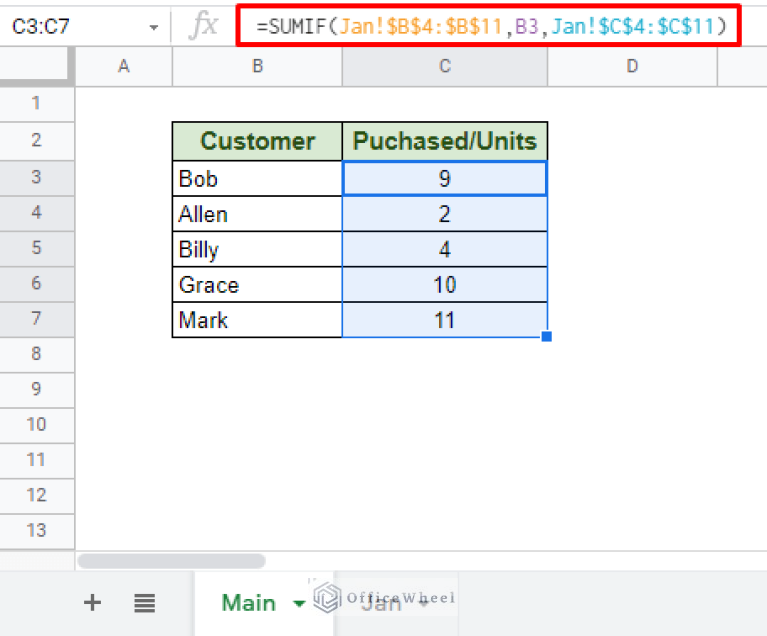Select column A header
This screenshot has width=767, height=636.
click(x=124, y=66)
